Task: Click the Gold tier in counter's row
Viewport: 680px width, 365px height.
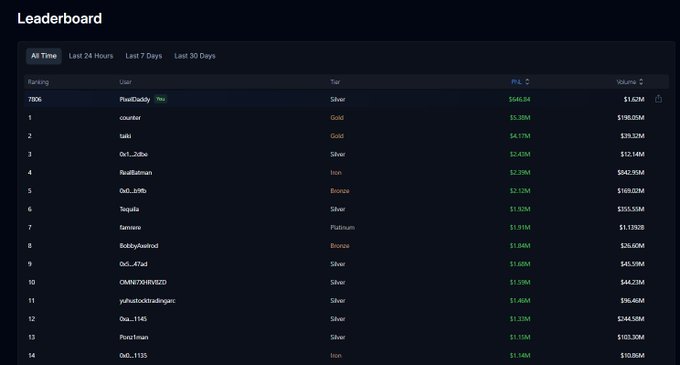Action: [x=337, y=117]
